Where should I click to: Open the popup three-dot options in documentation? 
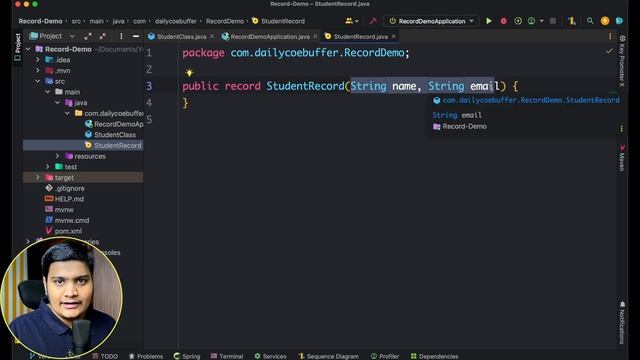[x=622, y=129]
